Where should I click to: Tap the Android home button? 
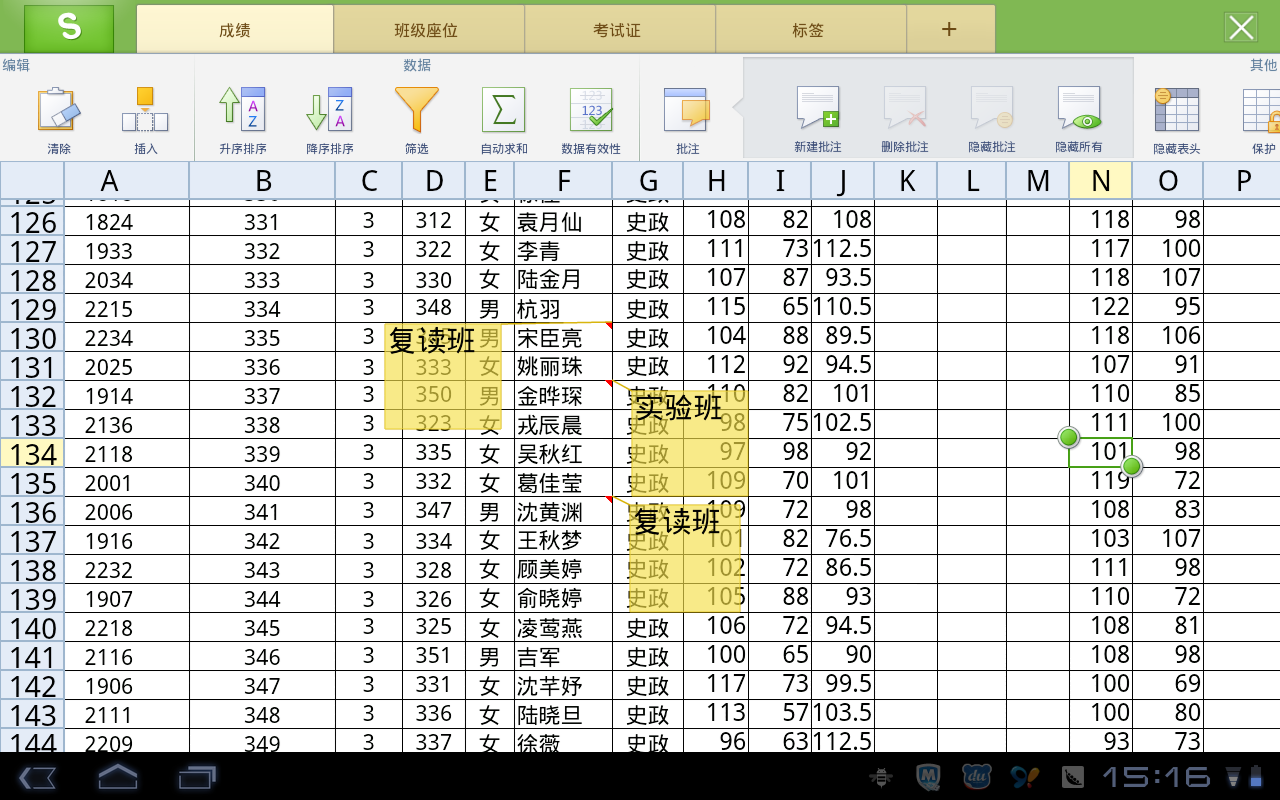[117, 777]
